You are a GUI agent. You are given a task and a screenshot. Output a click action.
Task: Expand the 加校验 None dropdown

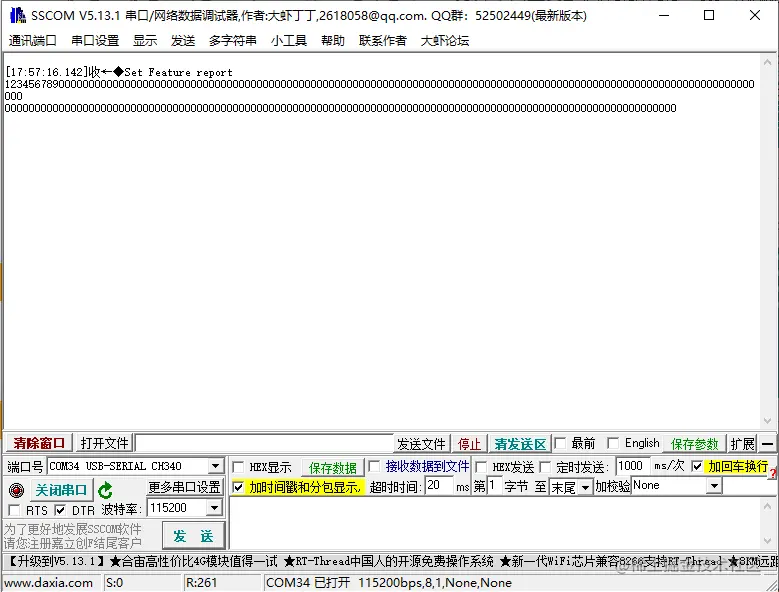tap(714, 486)
